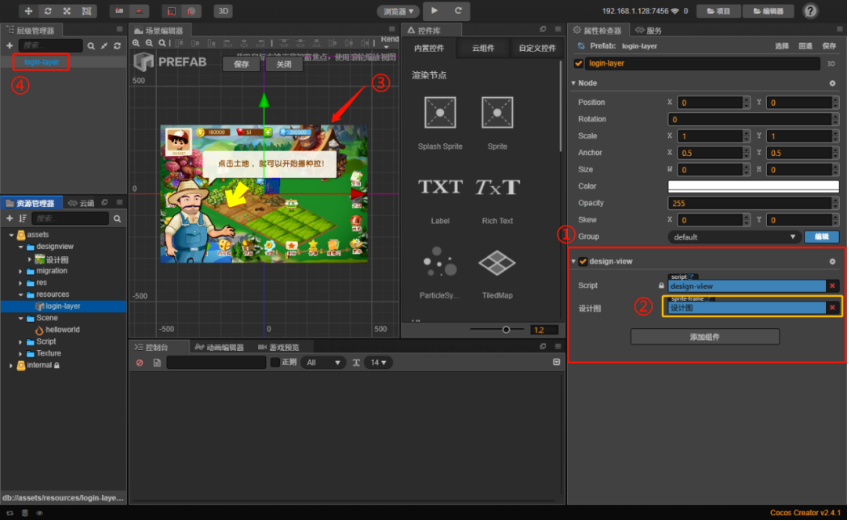Toggle the 3D view mode button
The height and width of the screenshot is (521, 849).
tap(223, 11)
